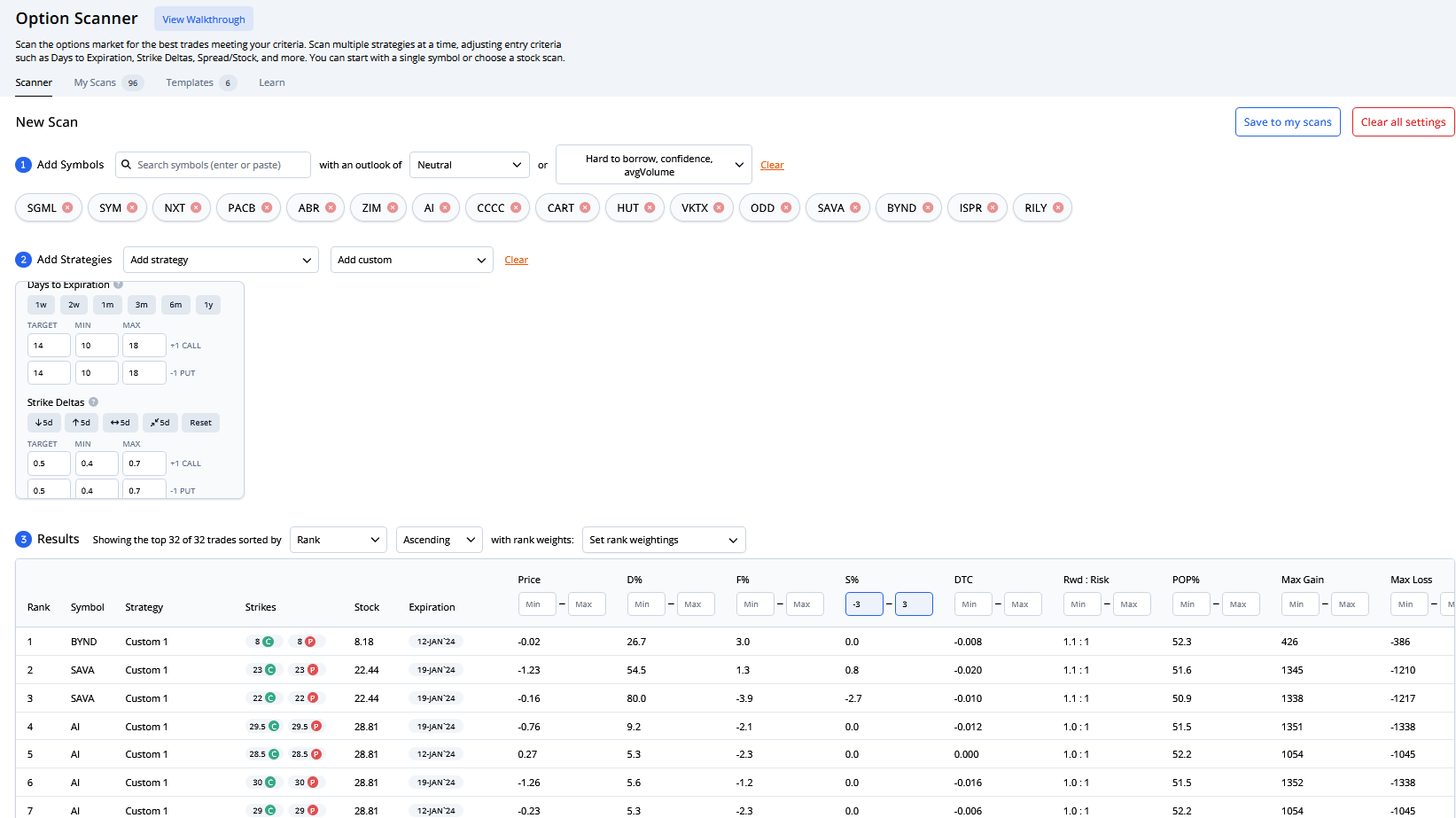
Task: Open the Add custom dropdown
Action: click(412, 260)
